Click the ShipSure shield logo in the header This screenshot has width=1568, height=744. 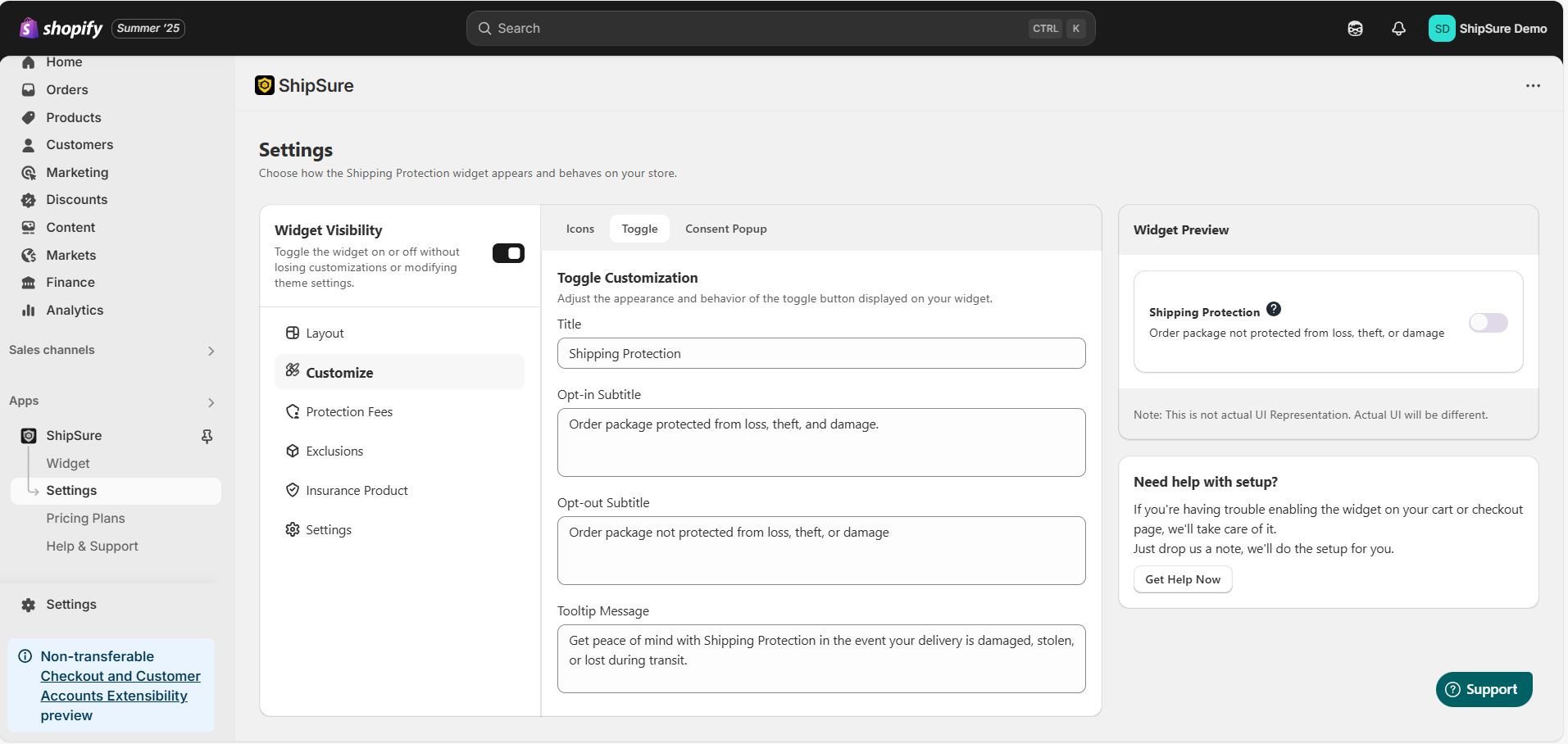click(x=265, y=85)
